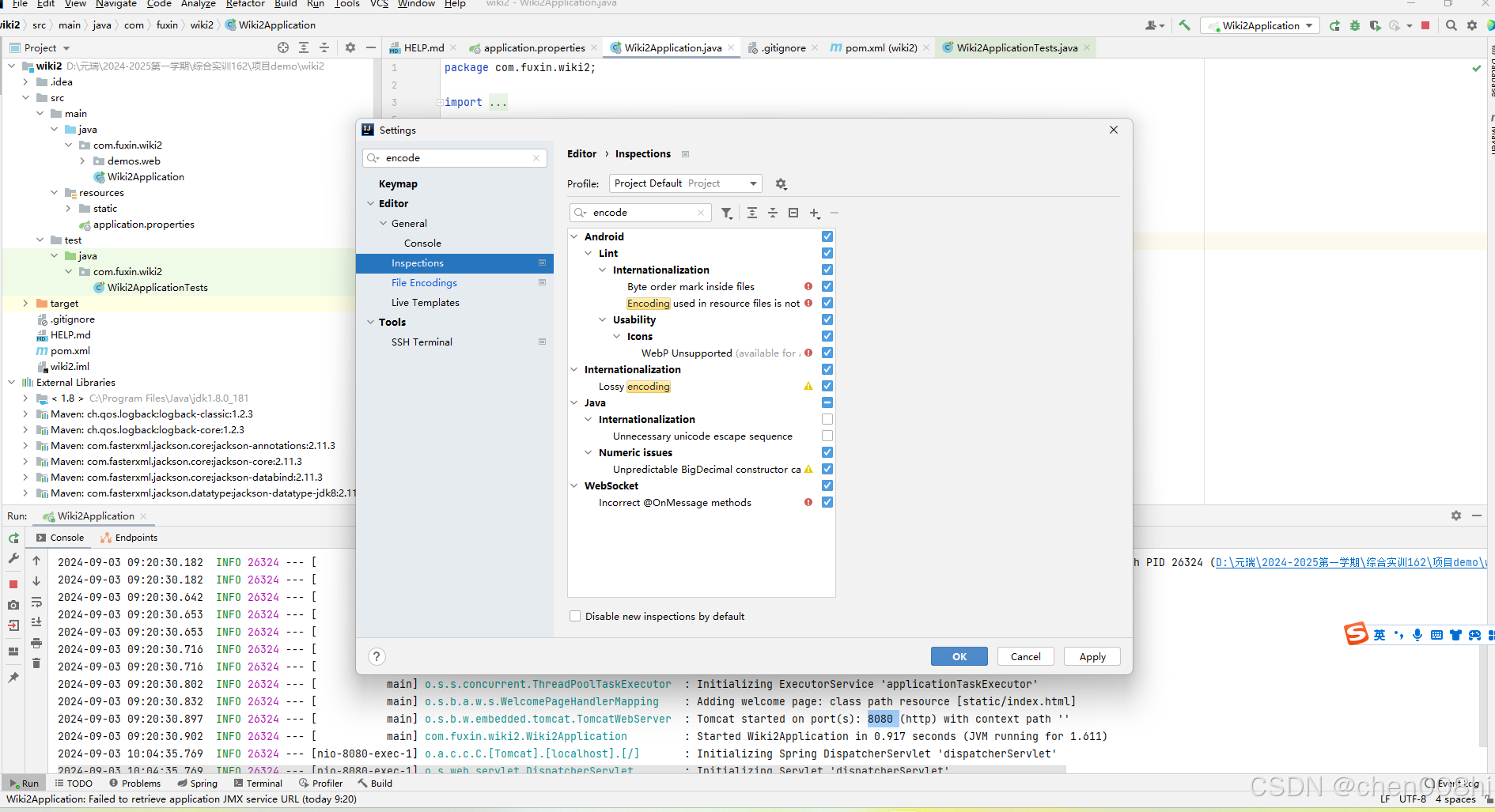Image resolution: width=1495 pixels, height=812 pixels.
Task: Open the Event Log in the status bar
Action: tap(1460, 783)
